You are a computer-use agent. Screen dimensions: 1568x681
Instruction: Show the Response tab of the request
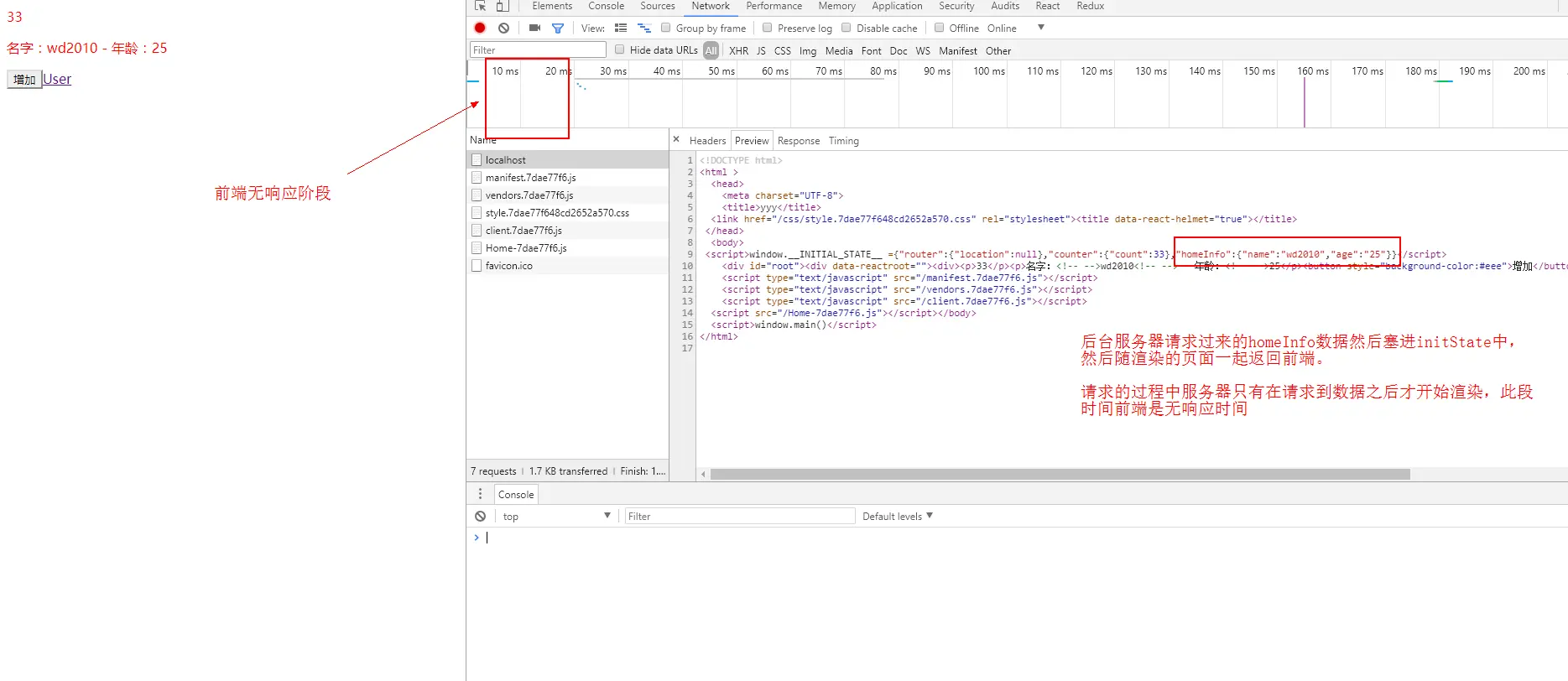click(799, 140)
